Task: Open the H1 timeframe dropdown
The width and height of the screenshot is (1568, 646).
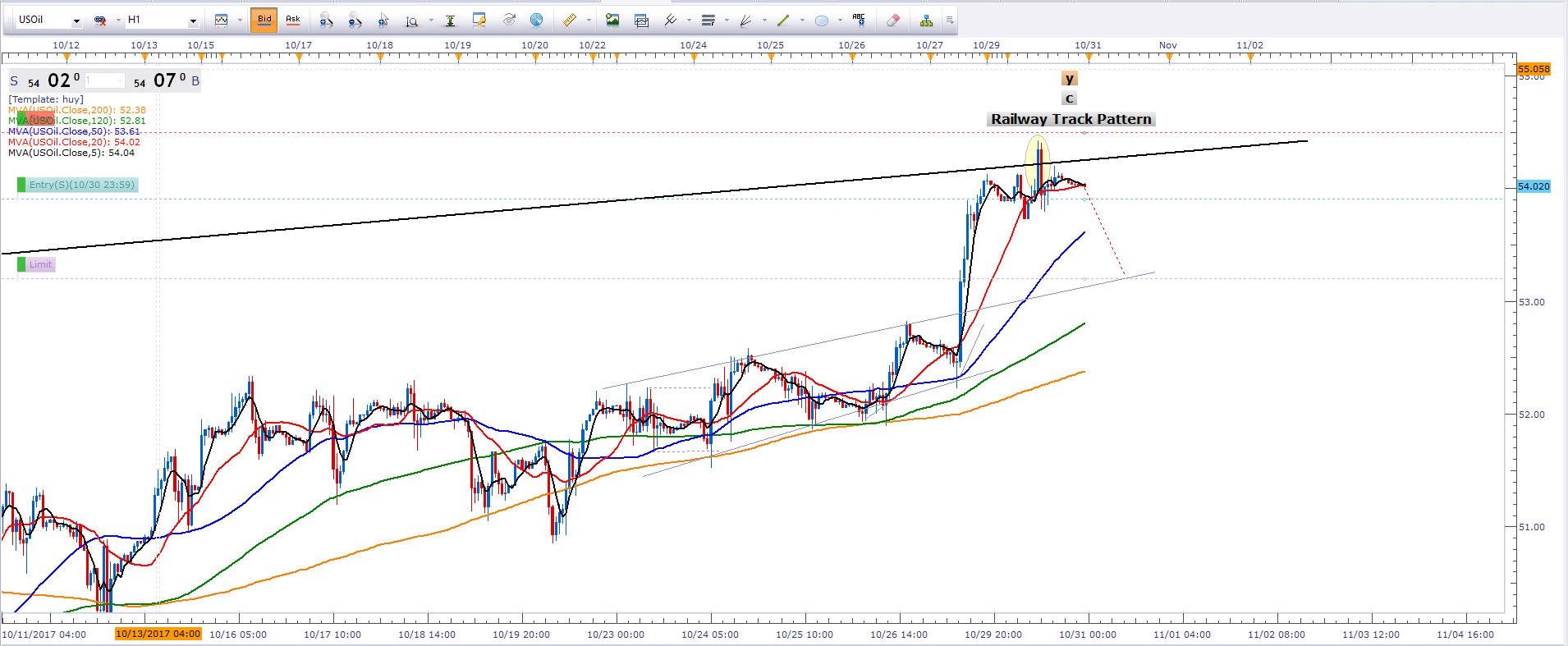Action: pyautogui.click(x=193, y=21)
